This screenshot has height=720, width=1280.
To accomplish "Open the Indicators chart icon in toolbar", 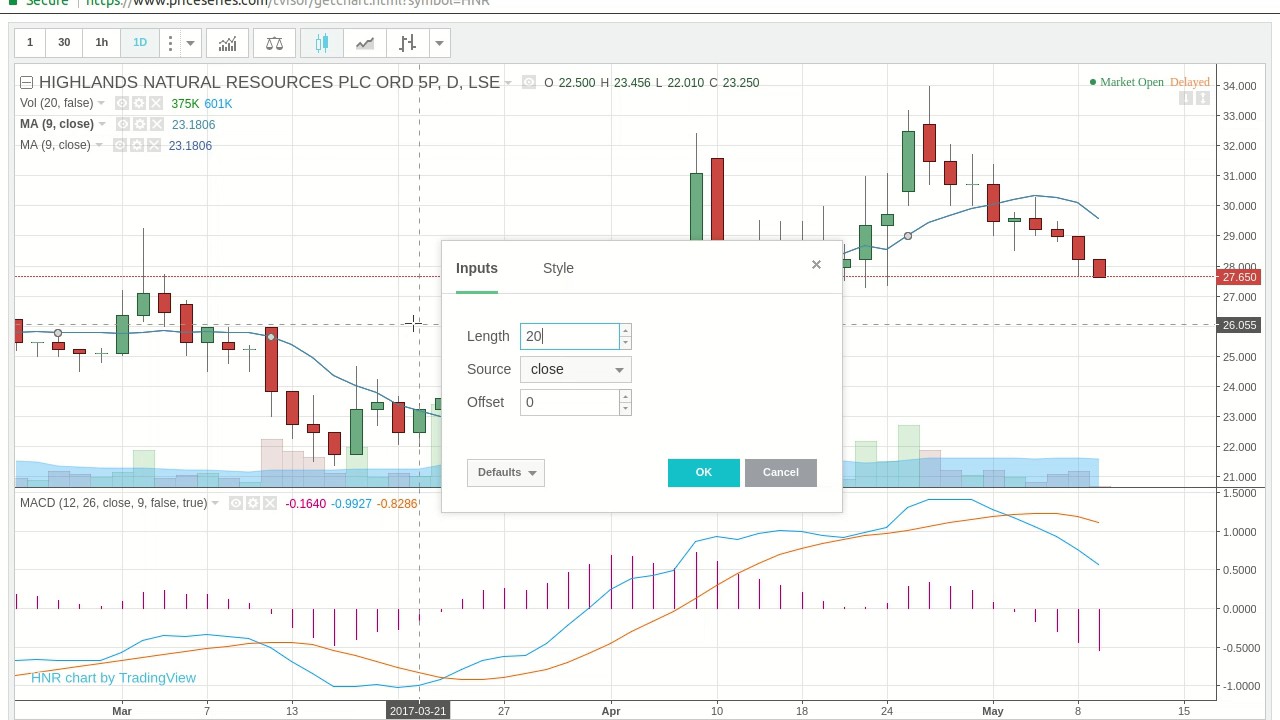I will [x=228, y=43].
